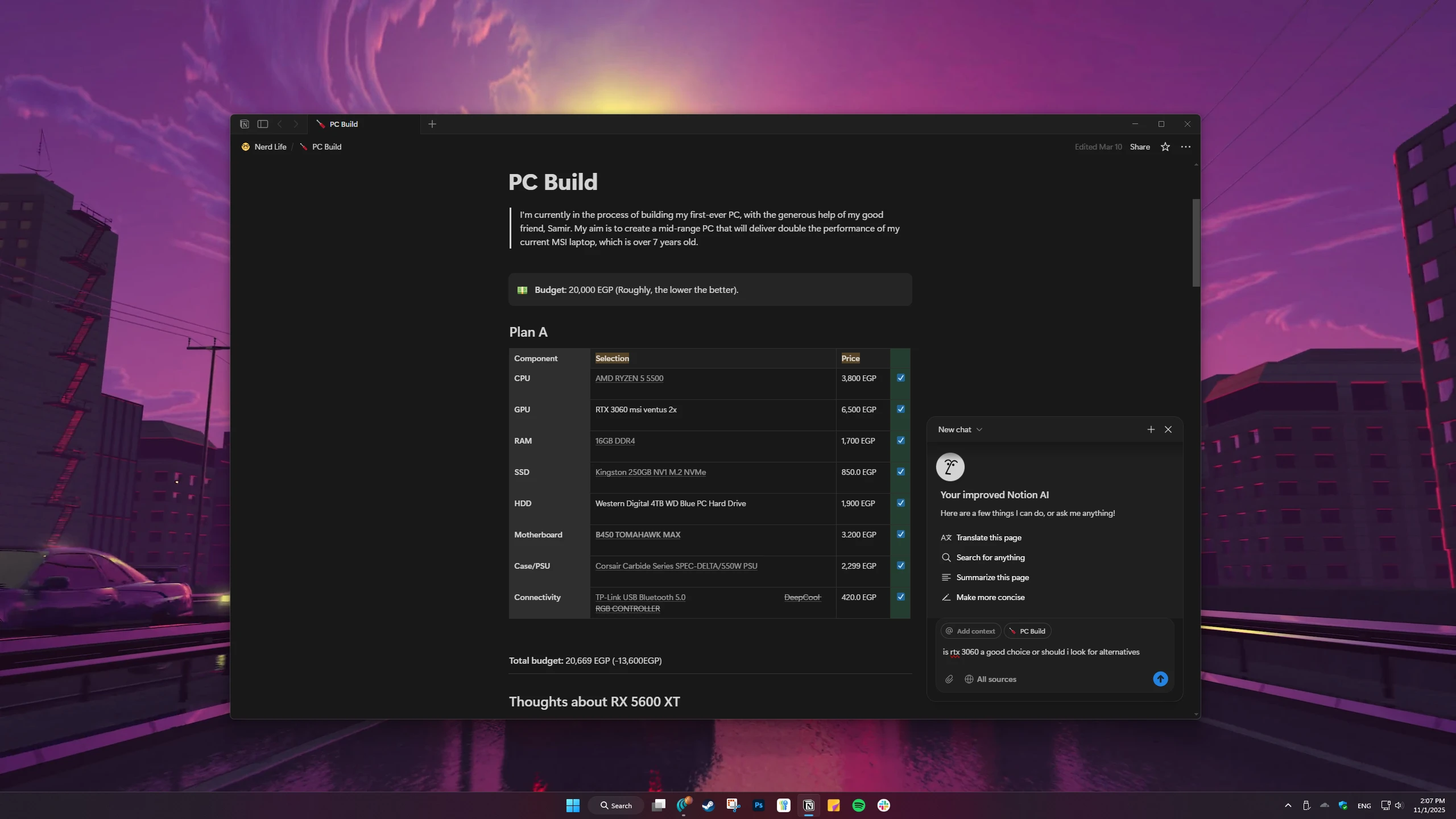
Task: Show hidden system tray icons chevron
Action: coord(1288,805)
